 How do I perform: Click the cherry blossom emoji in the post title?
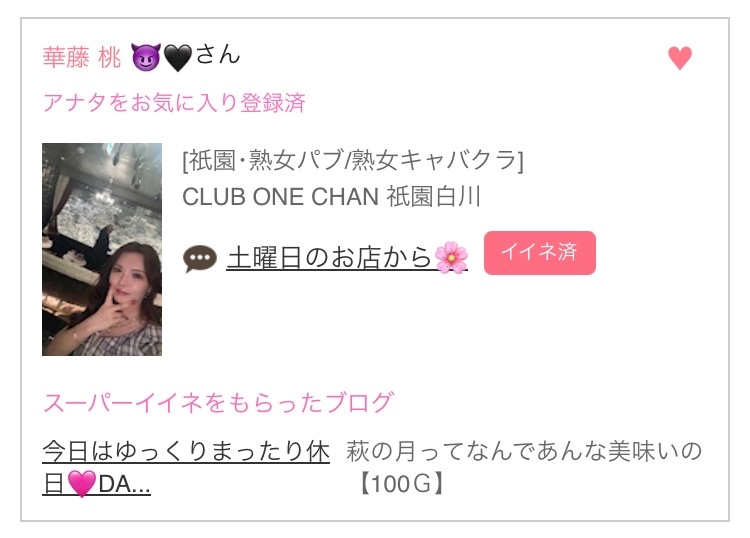[x=451, y=257]
